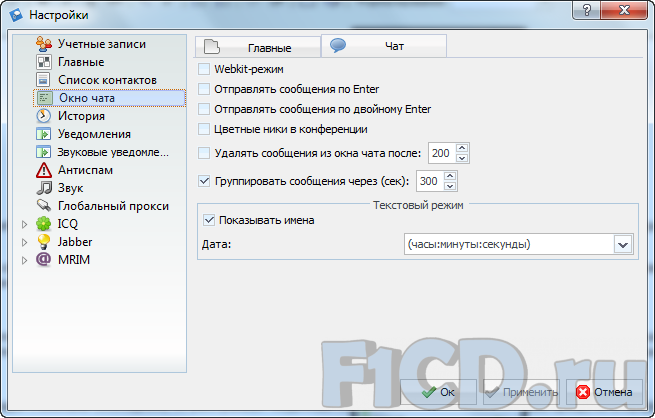Screen dimensions: 655x418
Task: Select the MRIM label in tree
Action: 74,260
